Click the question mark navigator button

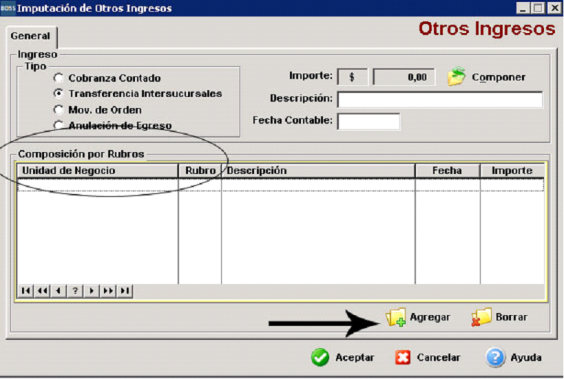75,291
